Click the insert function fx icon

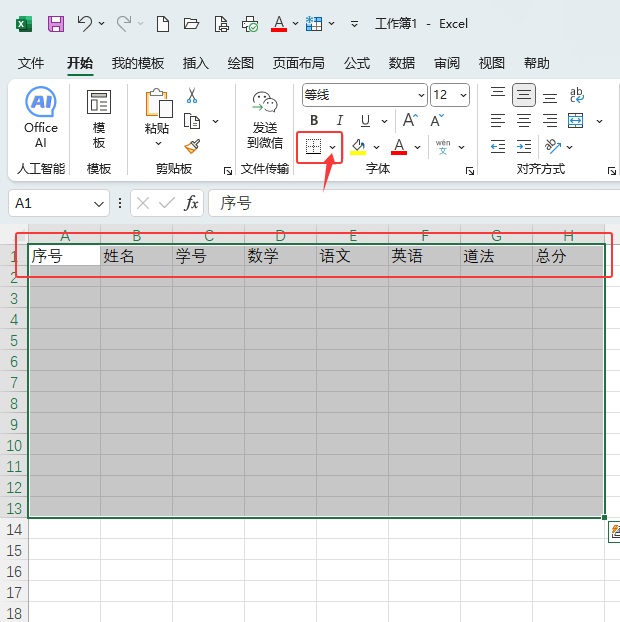click(x=191, y=203)
